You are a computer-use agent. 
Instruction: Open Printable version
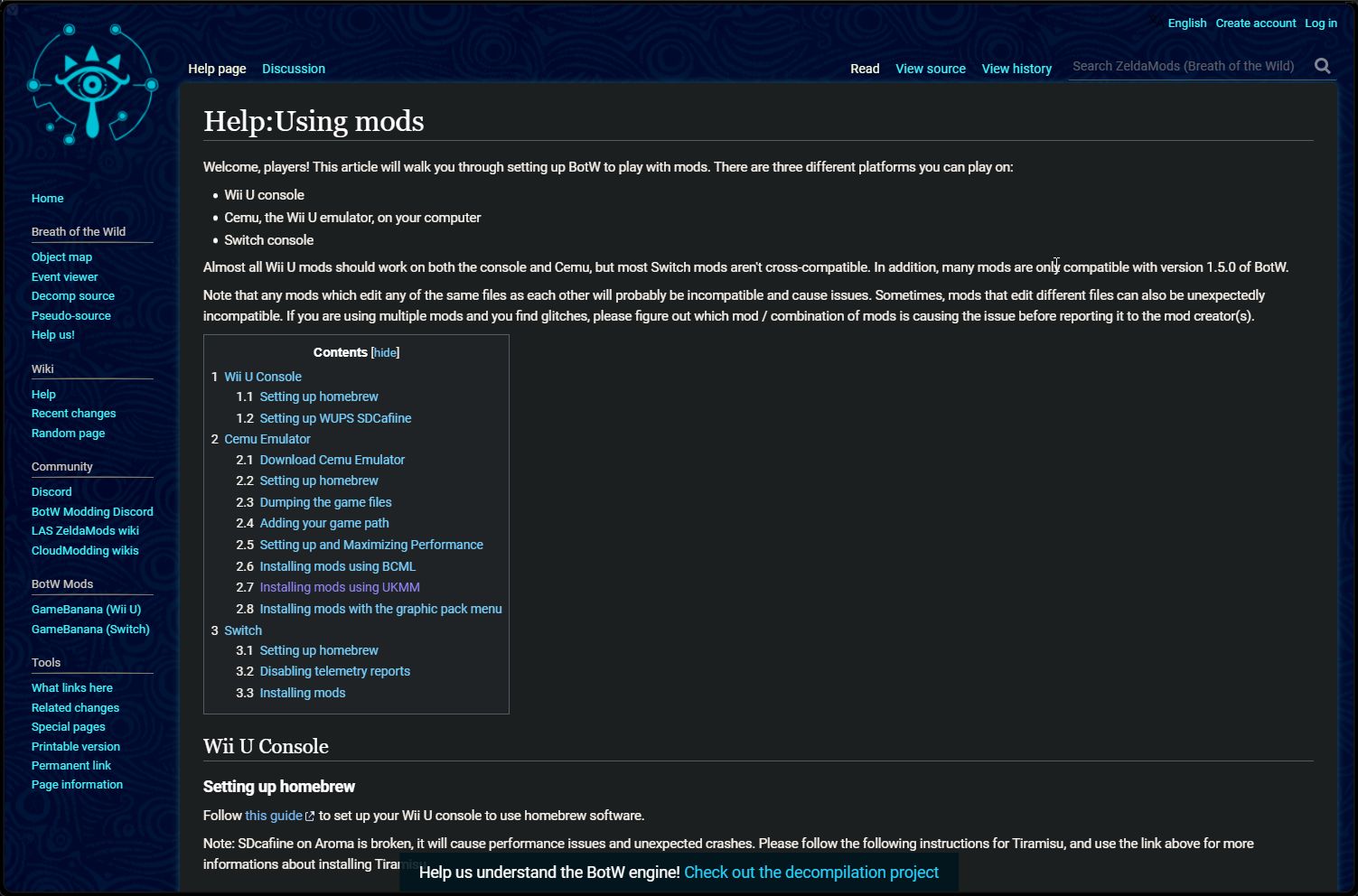[x=76, y=747]
